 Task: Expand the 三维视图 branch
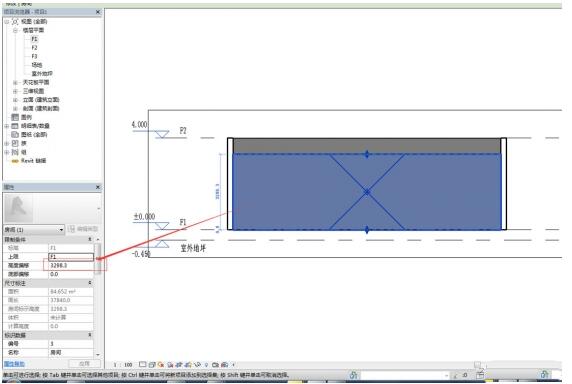[x=15, y=91]
